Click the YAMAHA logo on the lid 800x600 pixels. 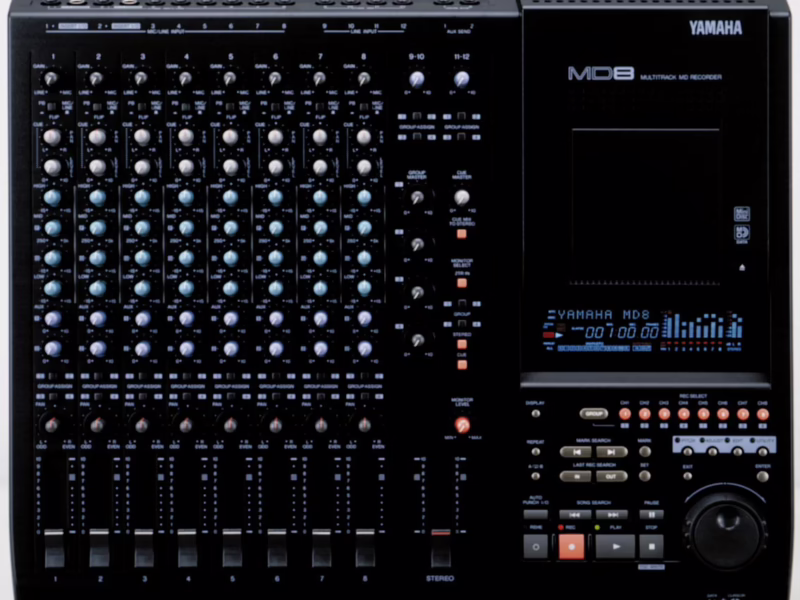coord(716,28)
